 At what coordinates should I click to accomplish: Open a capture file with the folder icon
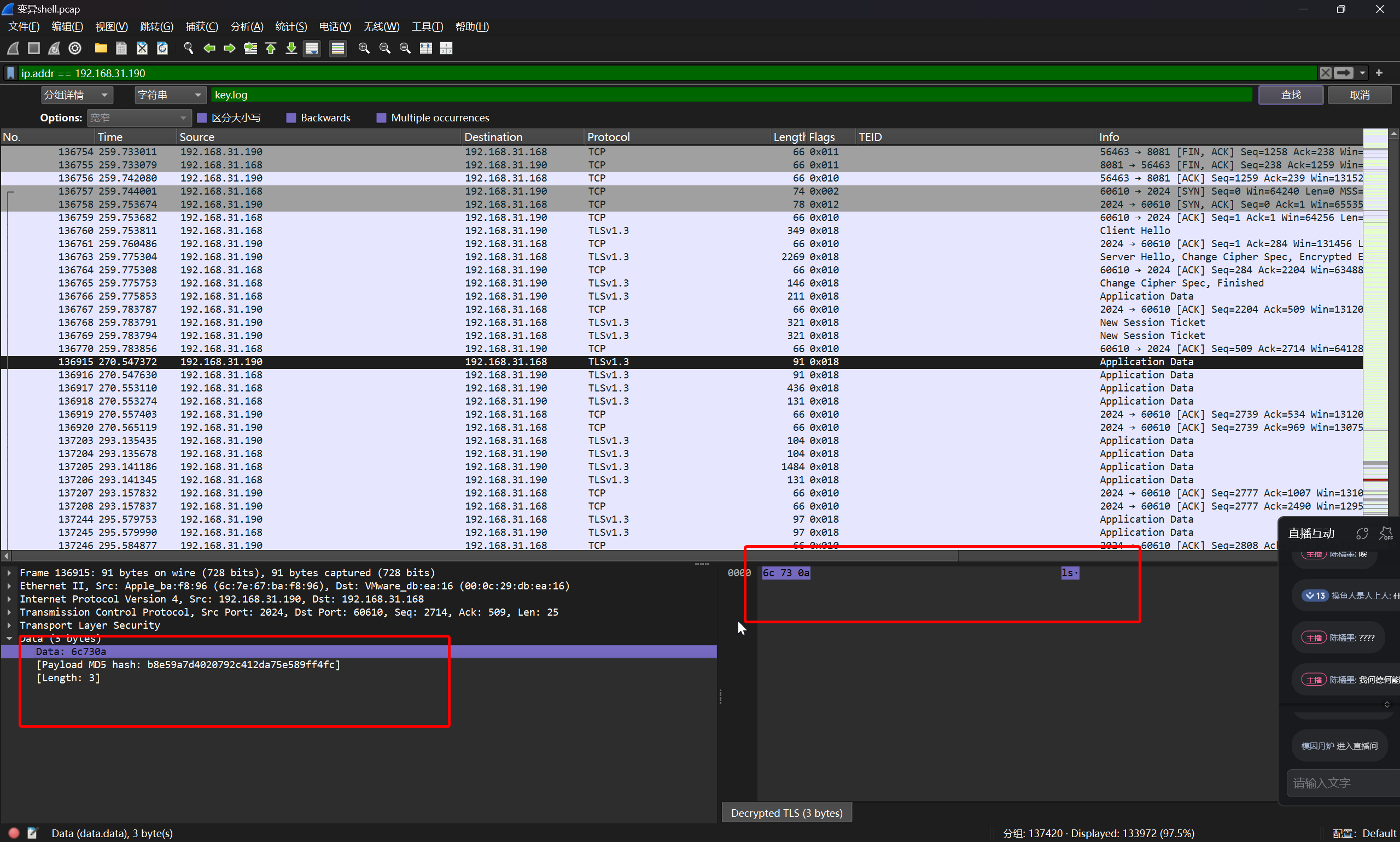101,48
